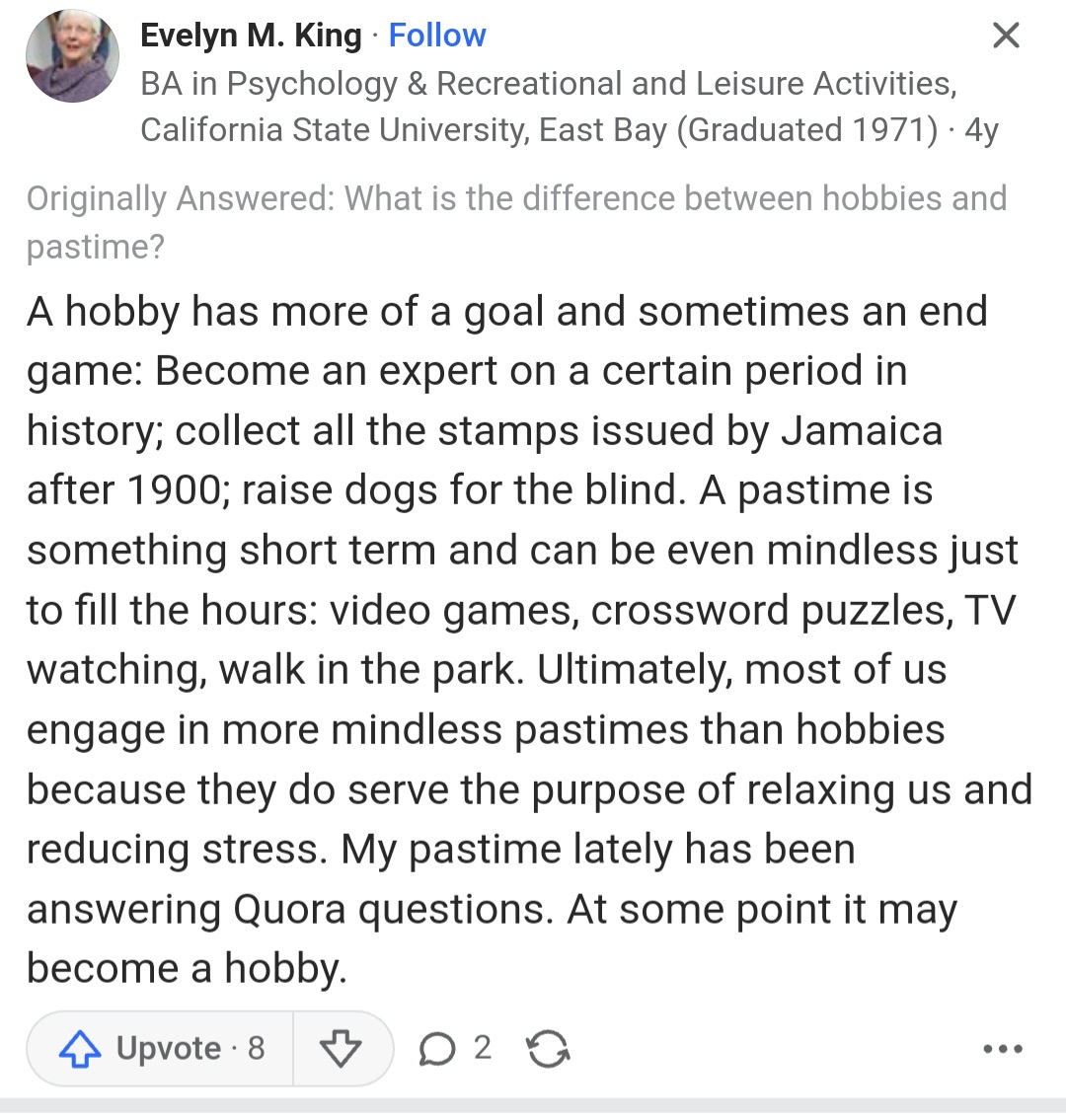Share the answer with circular arrows icon
The width and height of the screenshot is (1066, 1120).
coord(548,1049)
